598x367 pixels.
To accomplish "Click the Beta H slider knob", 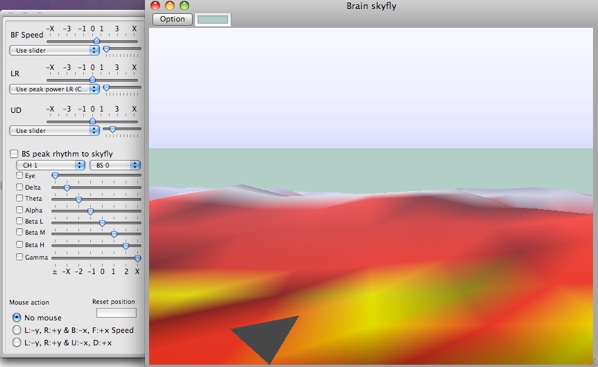I will click(125, 246).
